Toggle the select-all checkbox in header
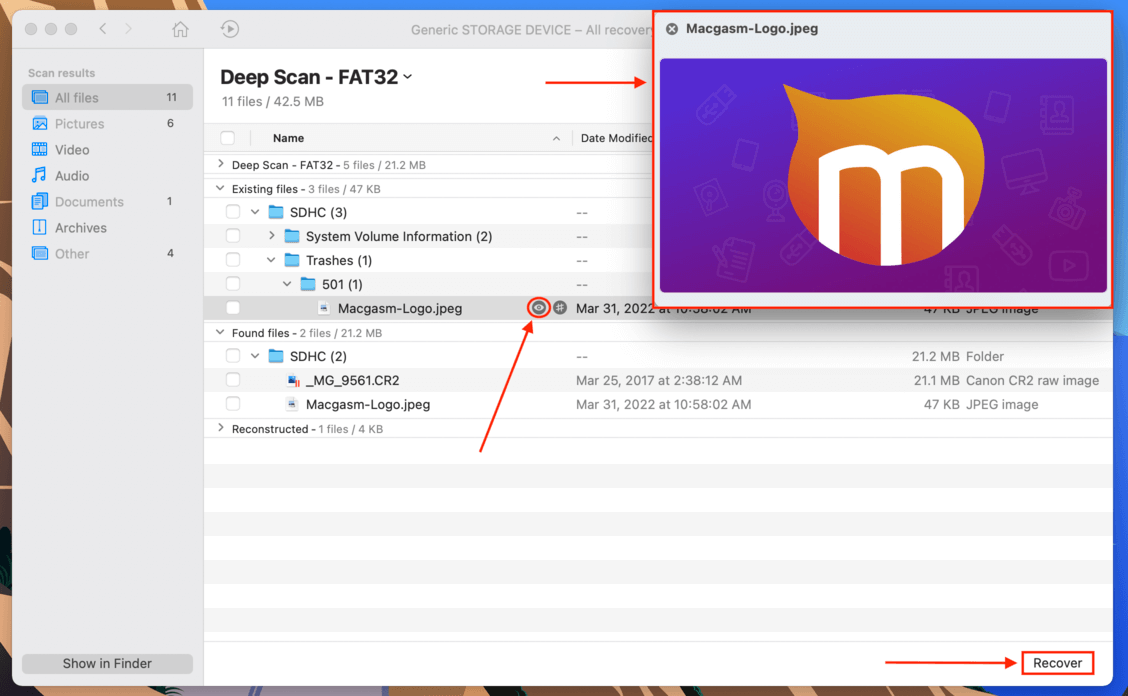Screen dimensions: 1128x696 point(227,138)
